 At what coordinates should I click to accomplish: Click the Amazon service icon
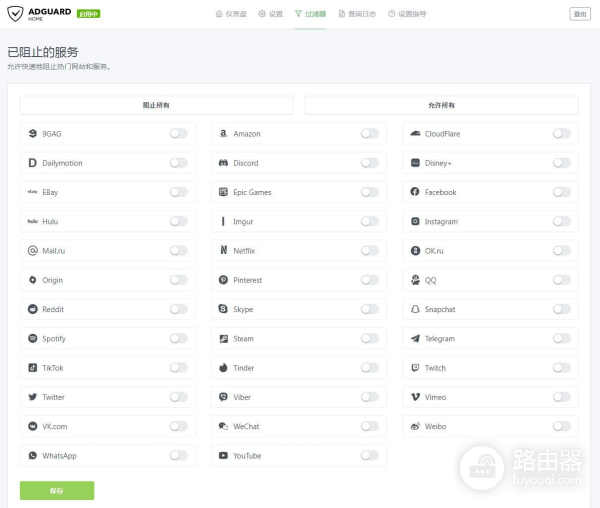click(x=223, y=134)
